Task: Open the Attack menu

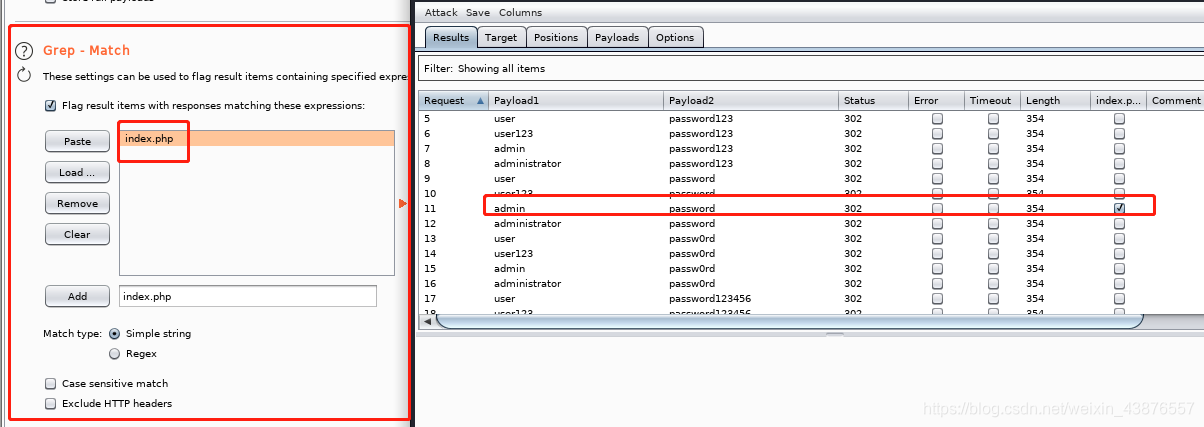Action: tap(441, 12)
